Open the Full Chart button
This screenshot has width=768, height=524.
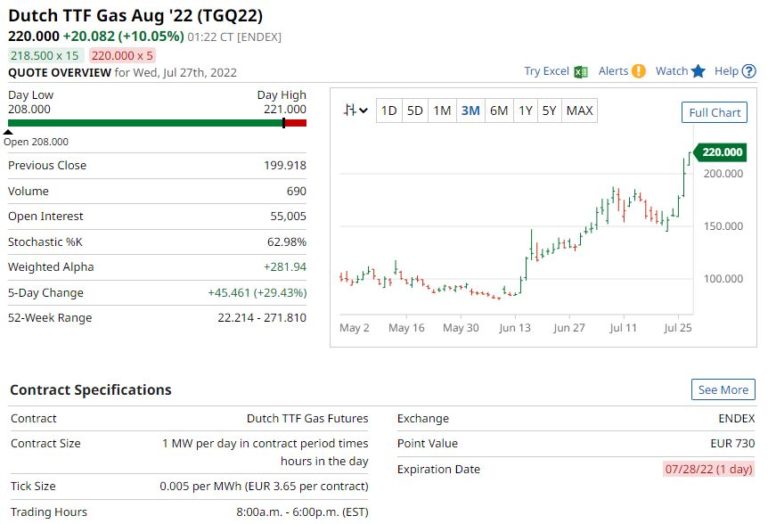[x=714, y=113]
